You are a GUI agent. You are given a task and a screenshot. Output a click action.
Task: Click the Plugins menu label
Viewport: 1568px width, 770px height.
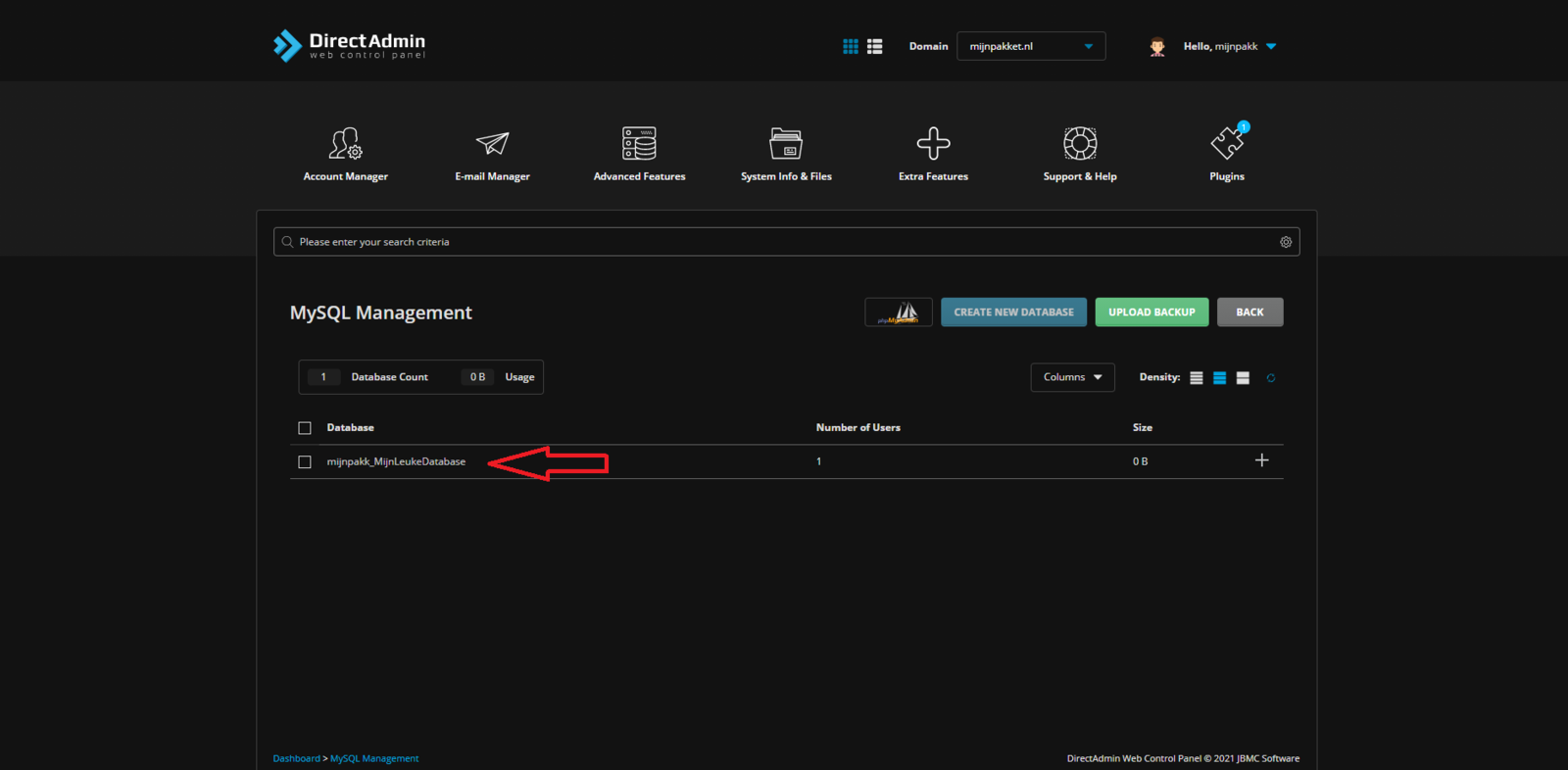[x=1227, y=176]
